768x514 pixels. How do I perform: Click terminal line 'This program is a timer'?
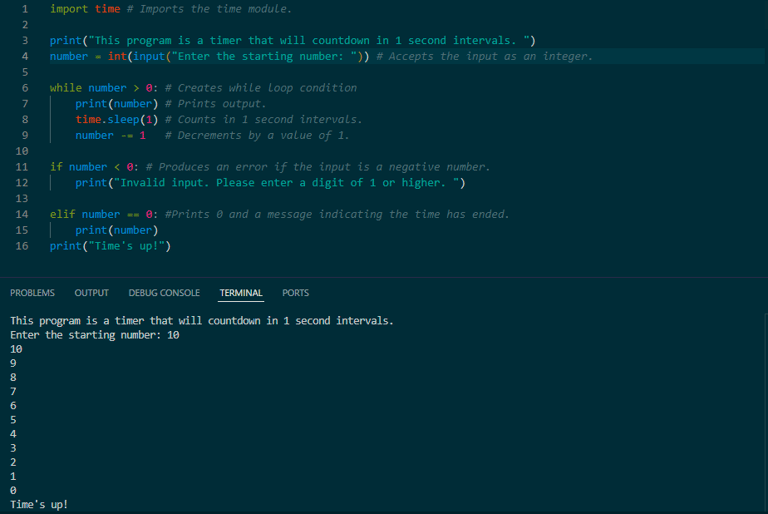(x=202, y=320)
